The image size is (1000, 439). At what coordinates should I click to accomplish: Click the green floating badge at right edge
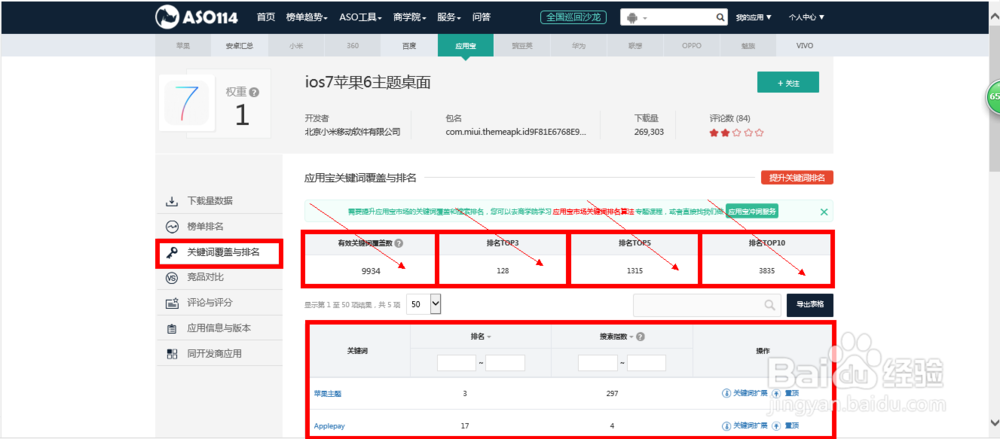[994, 97]
